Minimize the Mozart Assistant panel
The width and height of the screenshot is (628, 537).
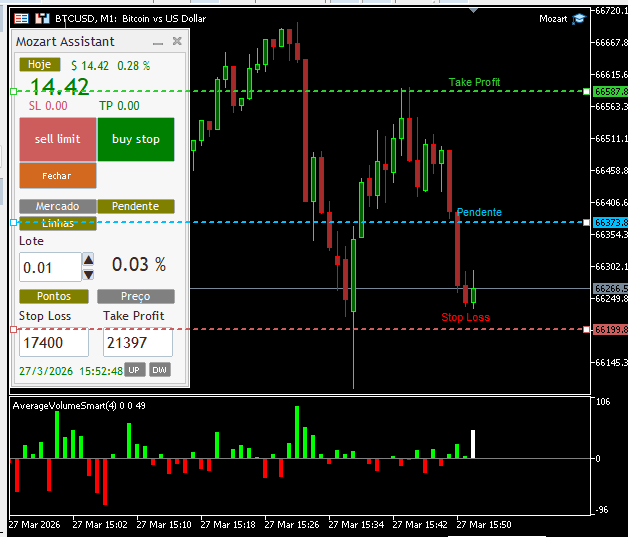coord(158,42)
